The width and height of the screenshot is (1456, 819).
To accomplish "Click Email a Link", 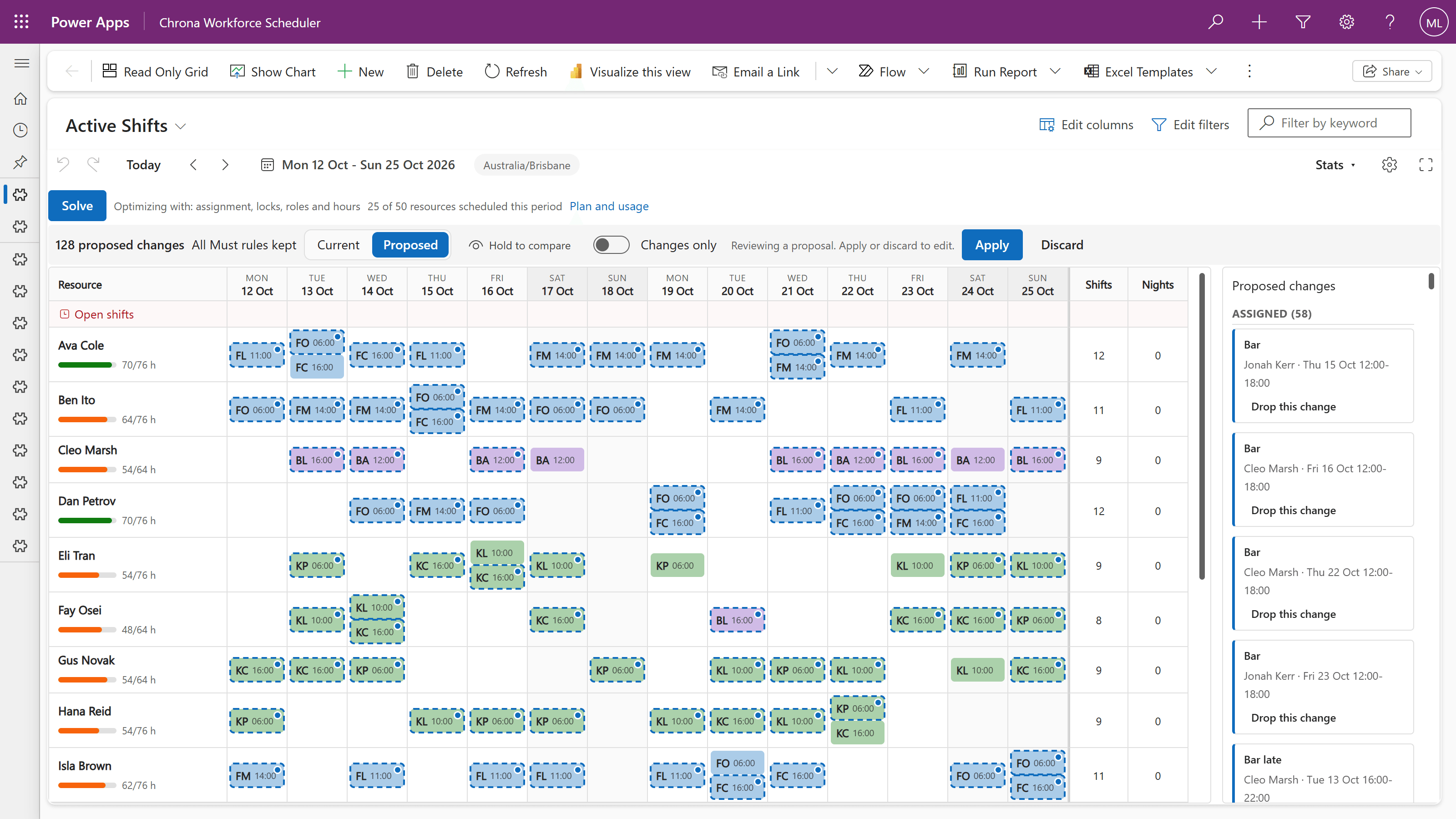I will [756, 71].
